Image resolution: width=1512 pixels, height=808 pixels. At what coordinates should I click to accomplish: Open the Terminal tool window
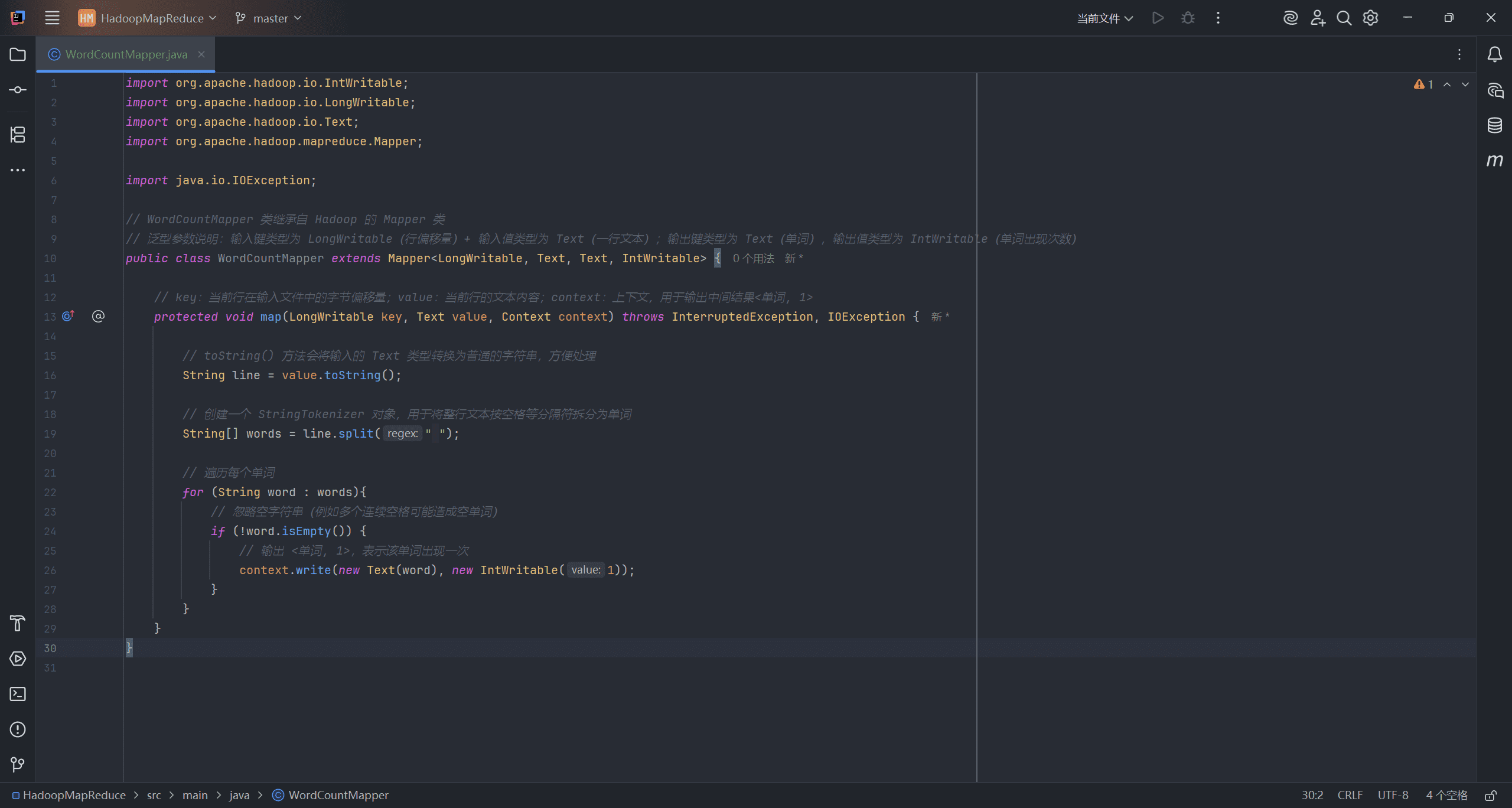[18, 694]
